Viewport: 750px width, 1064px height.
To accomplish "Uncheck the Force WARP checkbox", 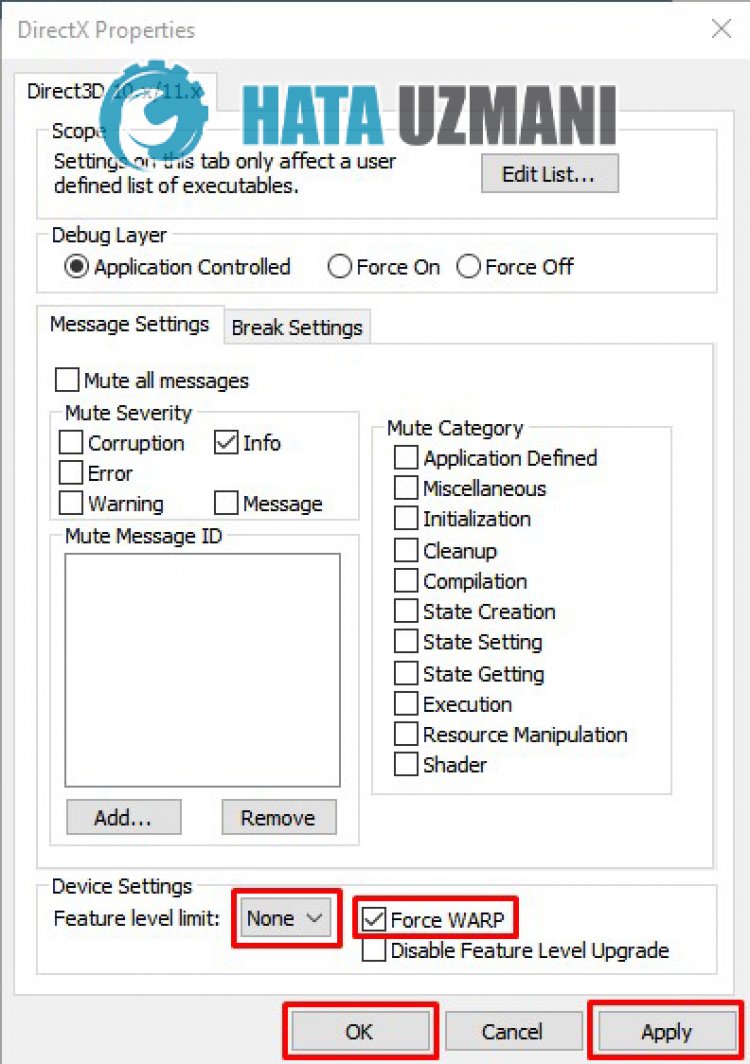I will [374, 919].
